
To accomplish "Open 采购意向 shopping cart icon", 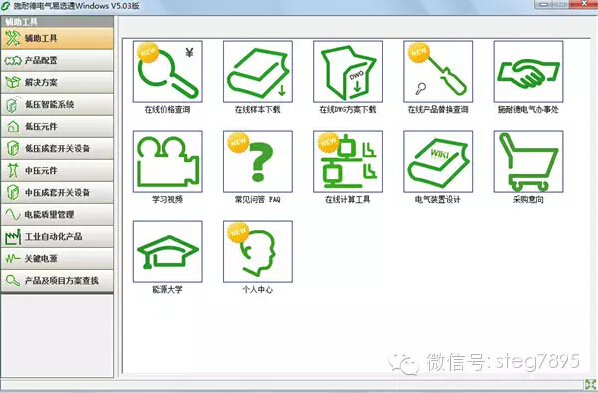I will click(528, 161).
